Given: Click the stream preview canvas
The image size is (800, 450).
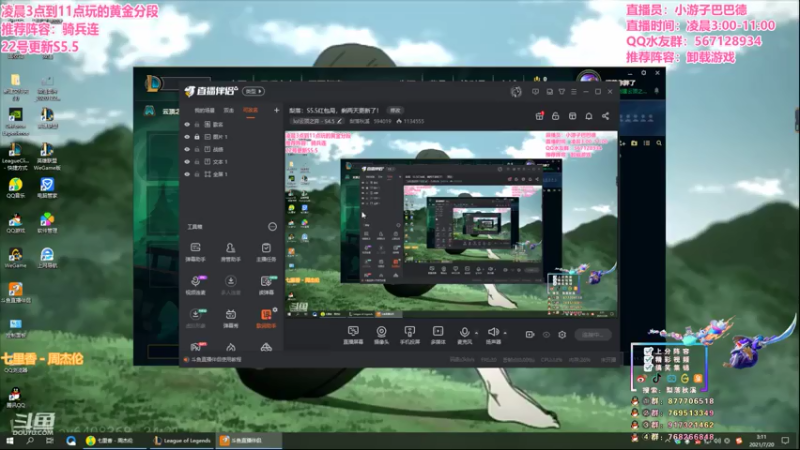Looking at the screenshot, I should pyautogui.click(x=451, y=224).
